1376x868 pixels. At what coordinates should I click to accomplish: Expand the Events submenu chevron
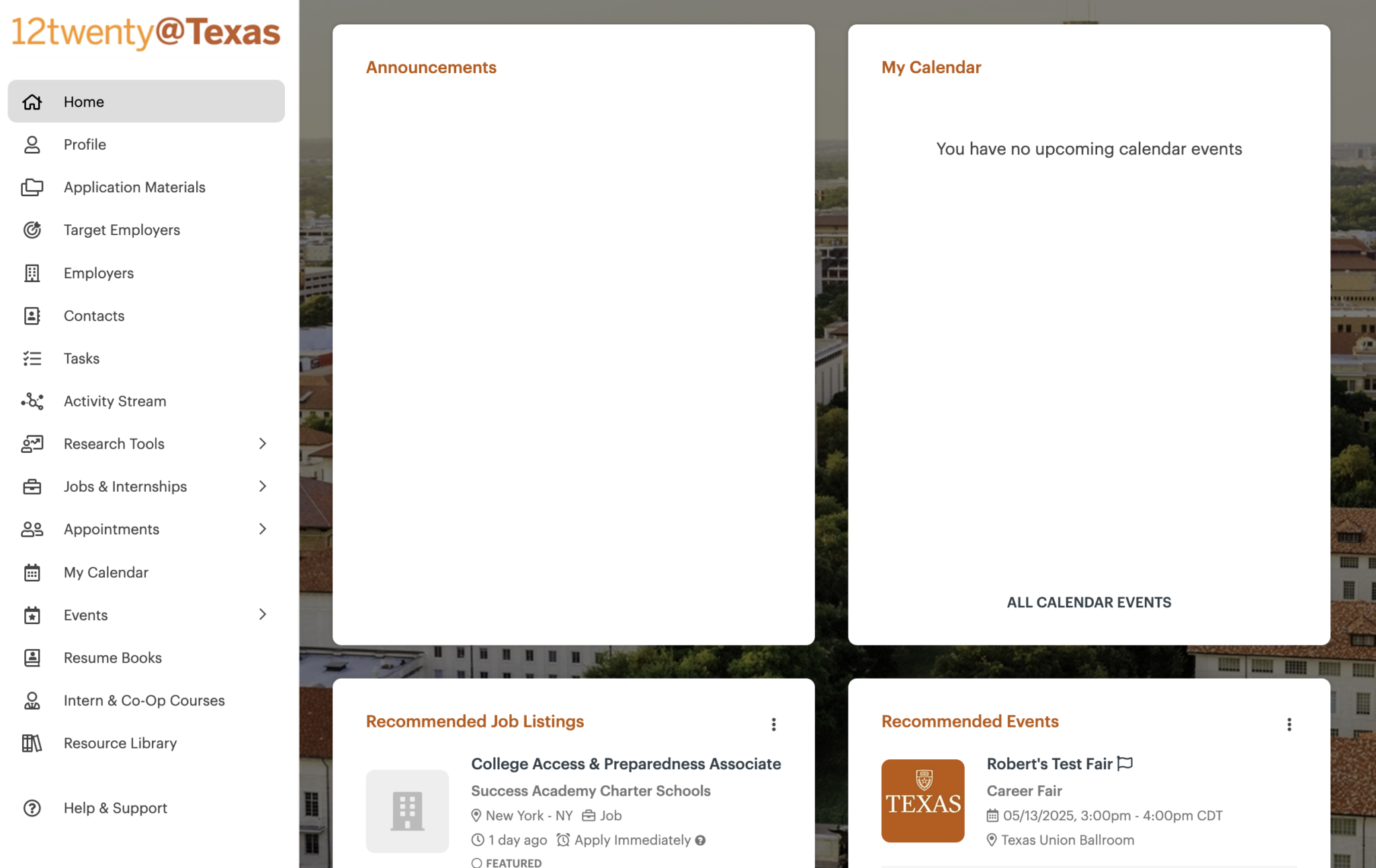pos(263,615)
